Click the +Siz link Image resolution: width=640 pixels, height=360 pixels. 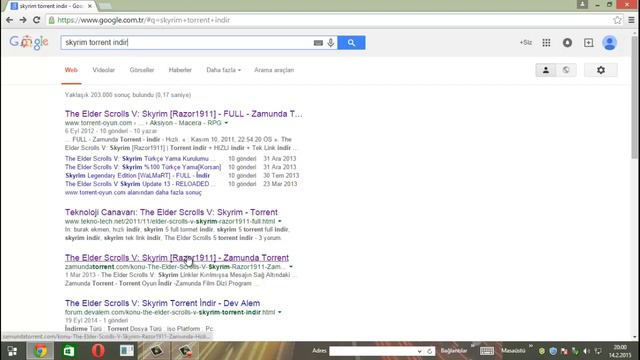tap(526, 42)
